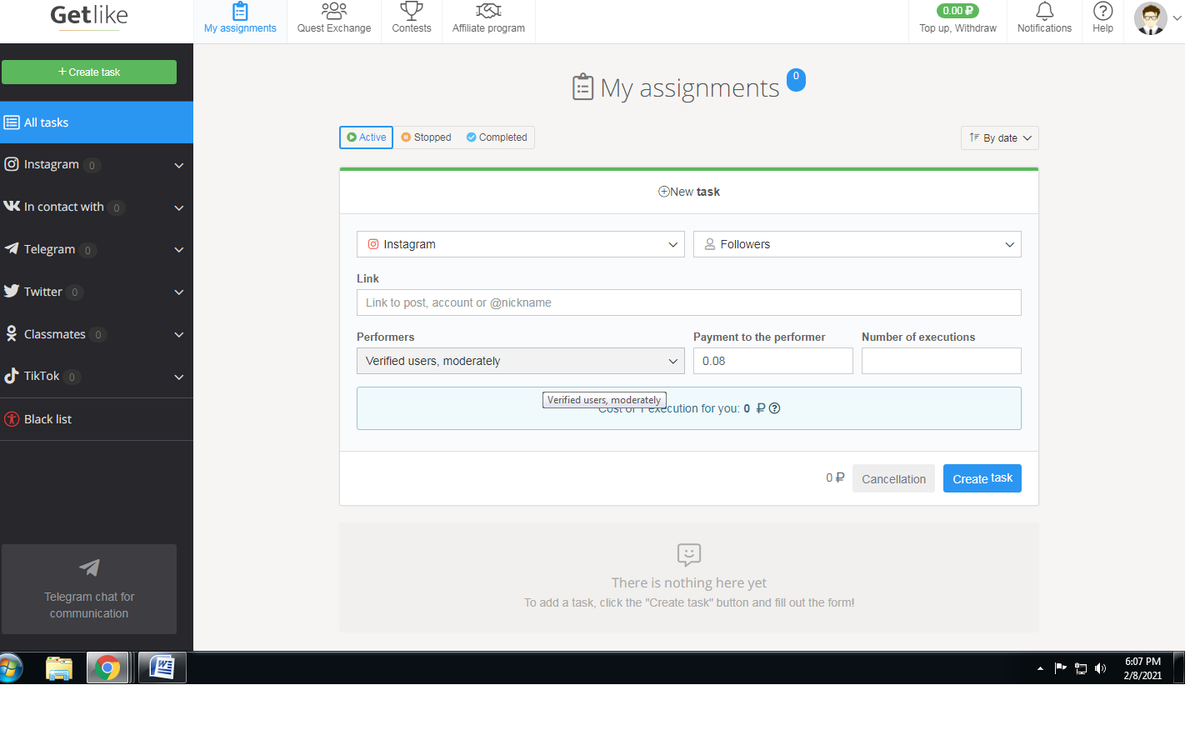Show hidden system tray icons
Viewport: 1200px width, 750px height.
pyautogui.click(x=1039, y=669)
